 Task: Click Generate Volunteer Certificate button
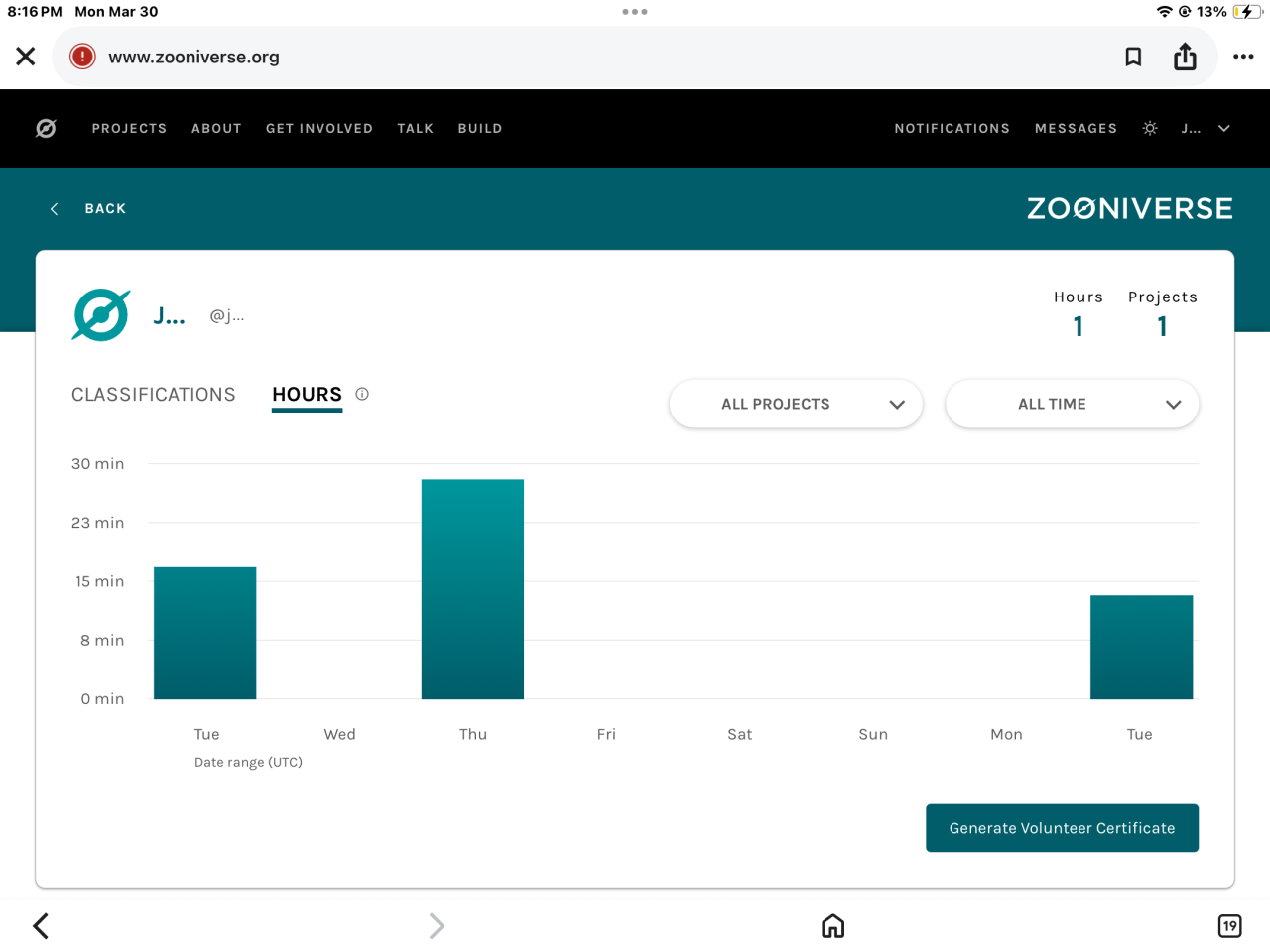pyautogui.click(x=1062, y=828)
